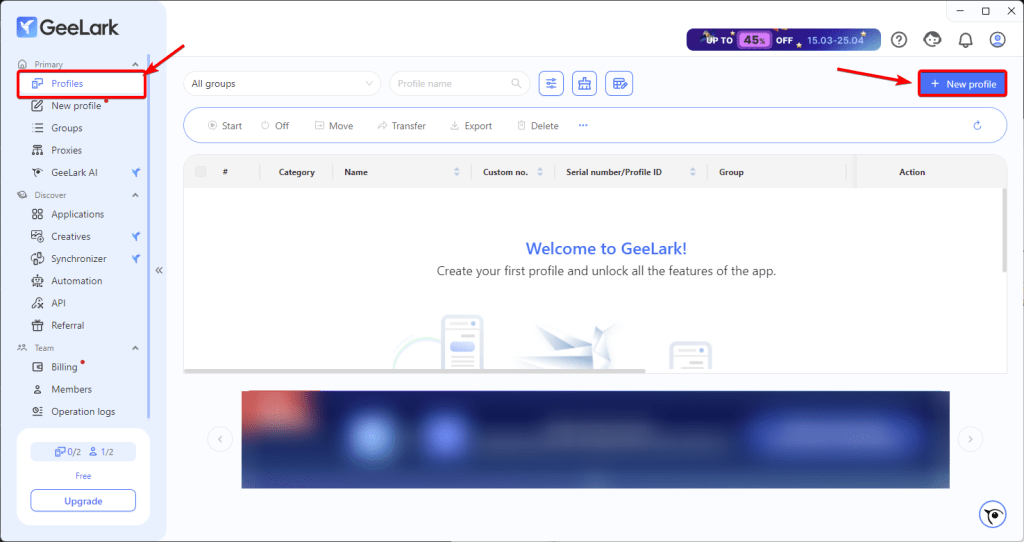Collapse the Team section

(135, 347)
